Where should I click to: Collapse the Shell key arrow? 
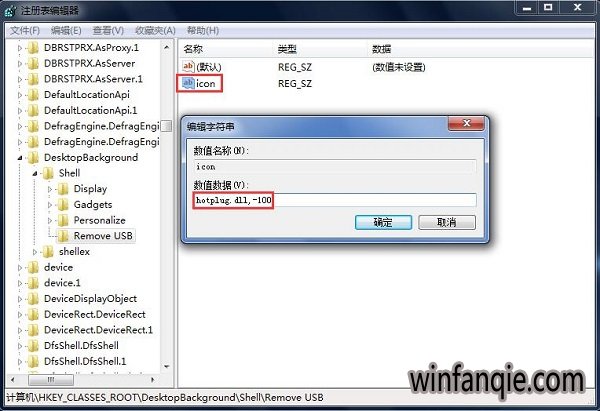pos(35,173)
